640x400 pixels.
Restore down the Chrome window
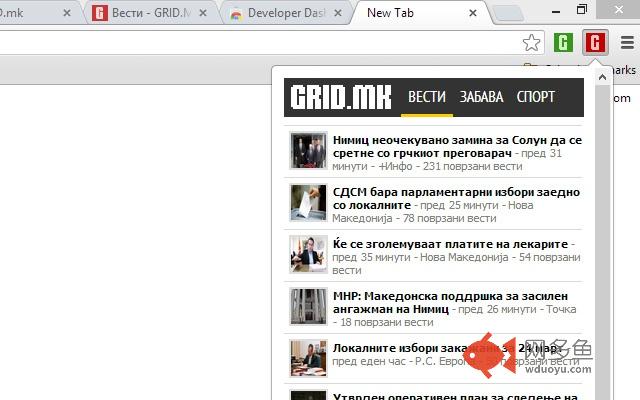point(582,10)
